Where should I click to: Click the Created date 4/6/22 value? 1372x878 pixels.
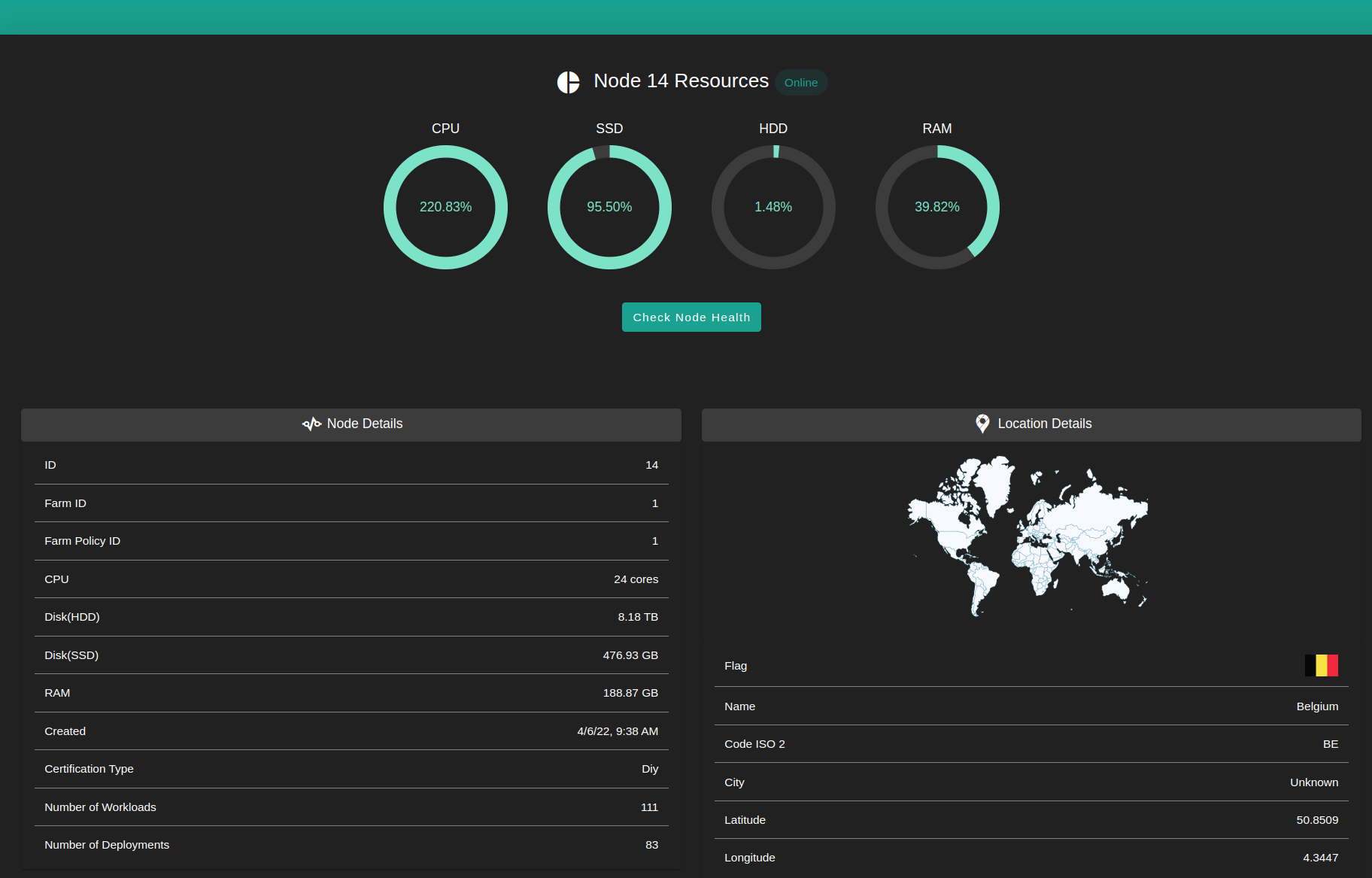pyautogui.click(x=617, y=731)
